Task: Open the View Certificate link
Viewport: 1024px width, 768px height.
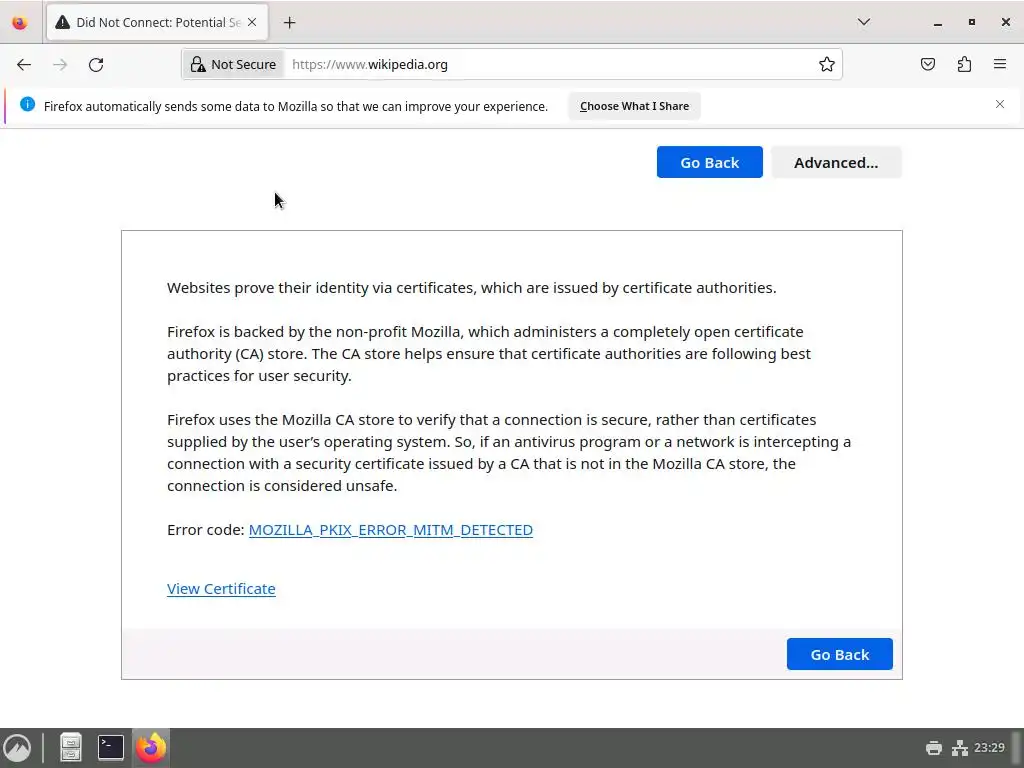Action: pos(221,588)
